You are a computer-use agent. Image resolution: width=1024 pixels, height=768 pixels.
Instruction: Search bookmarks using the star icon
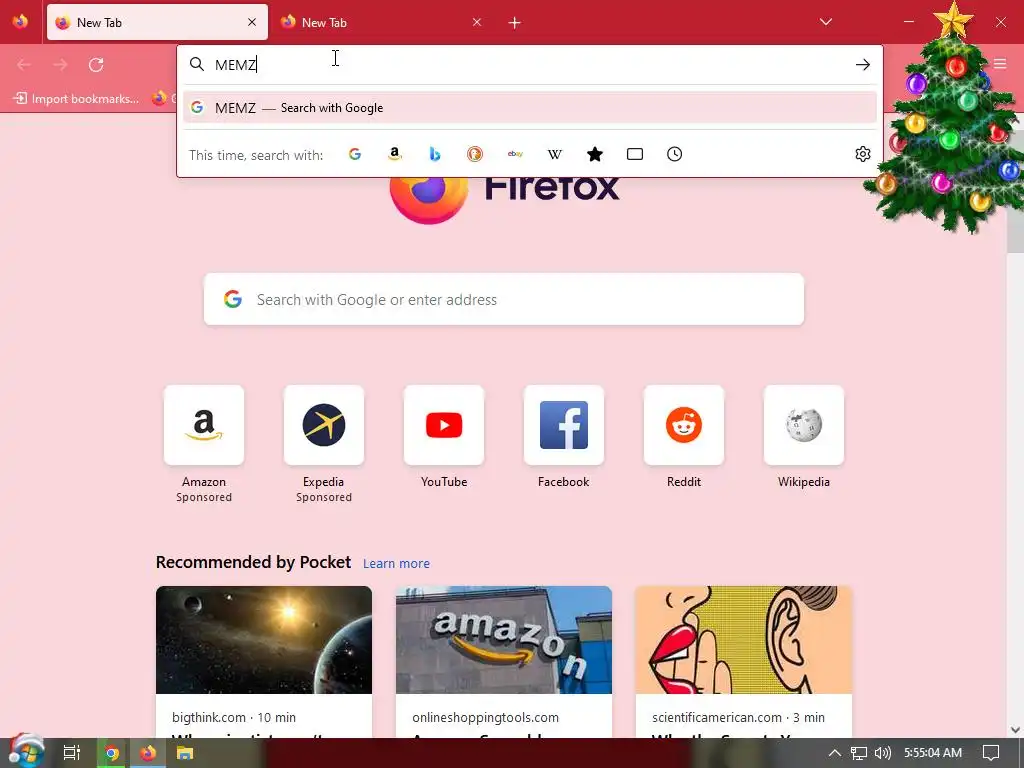pos(595,154)
